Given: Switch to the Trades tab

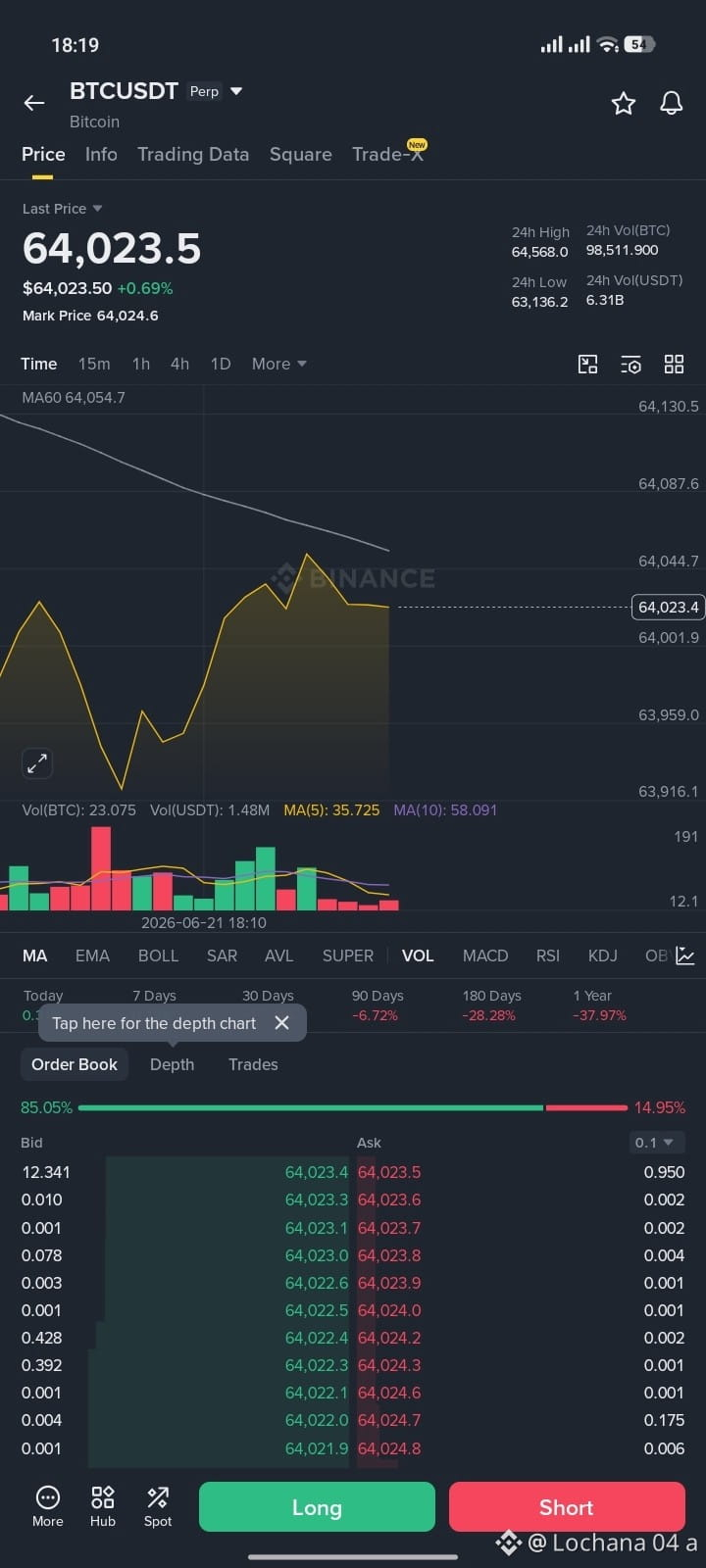Looking at the screenshot, I should point(253,1064).
